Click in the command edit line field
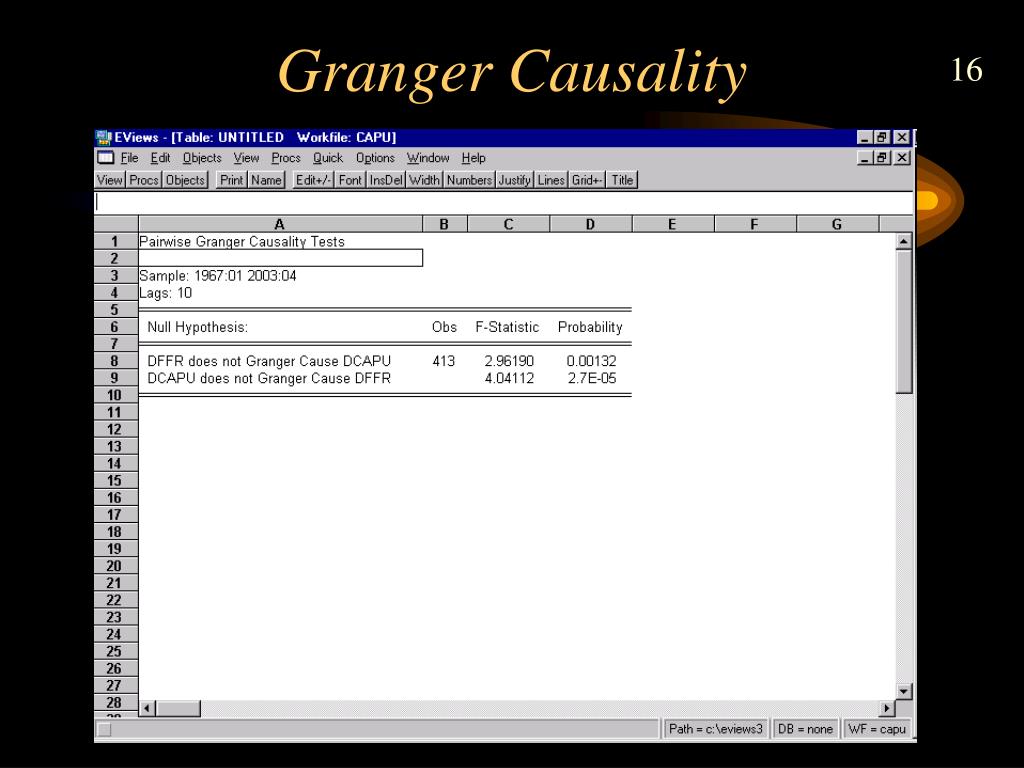This screenshot has height=768, width=1024. point(504,202)
